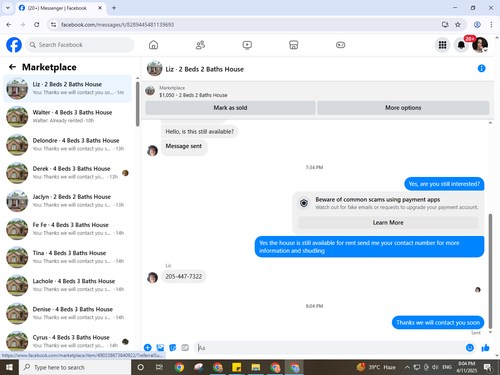The height and width of the screenshot is (375, 500).
Task: Open the emoji picker in message box
Action: click(x=470, y=348)
